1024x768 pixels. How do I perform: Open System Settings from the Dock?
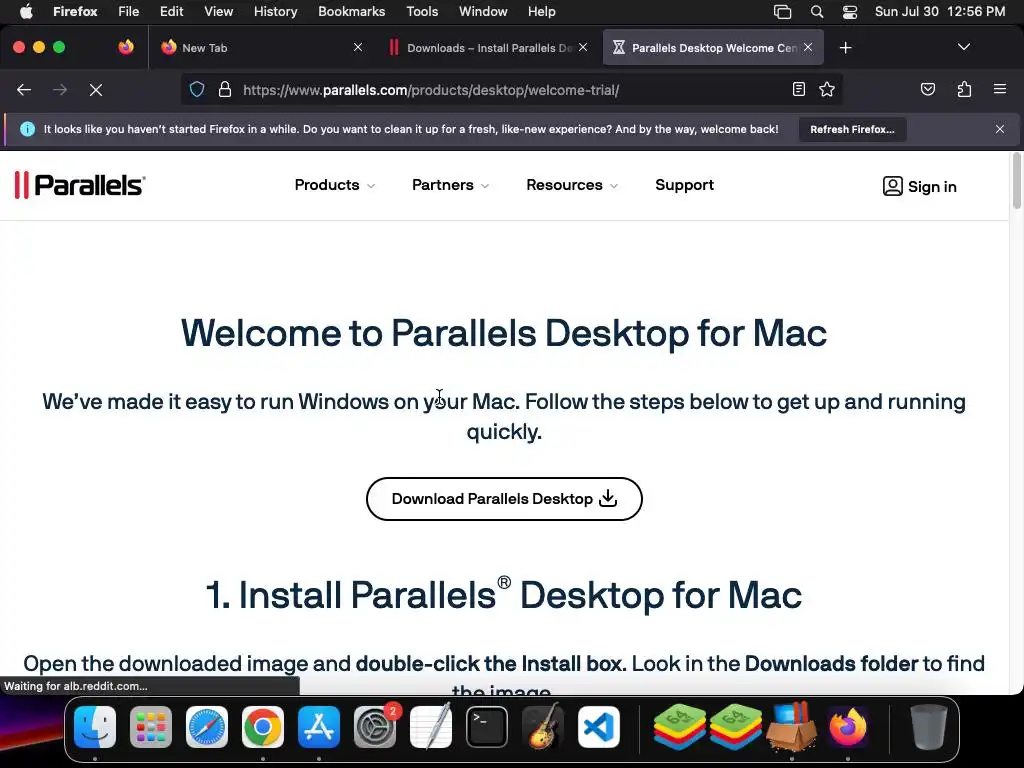click(x=375, y=727)
